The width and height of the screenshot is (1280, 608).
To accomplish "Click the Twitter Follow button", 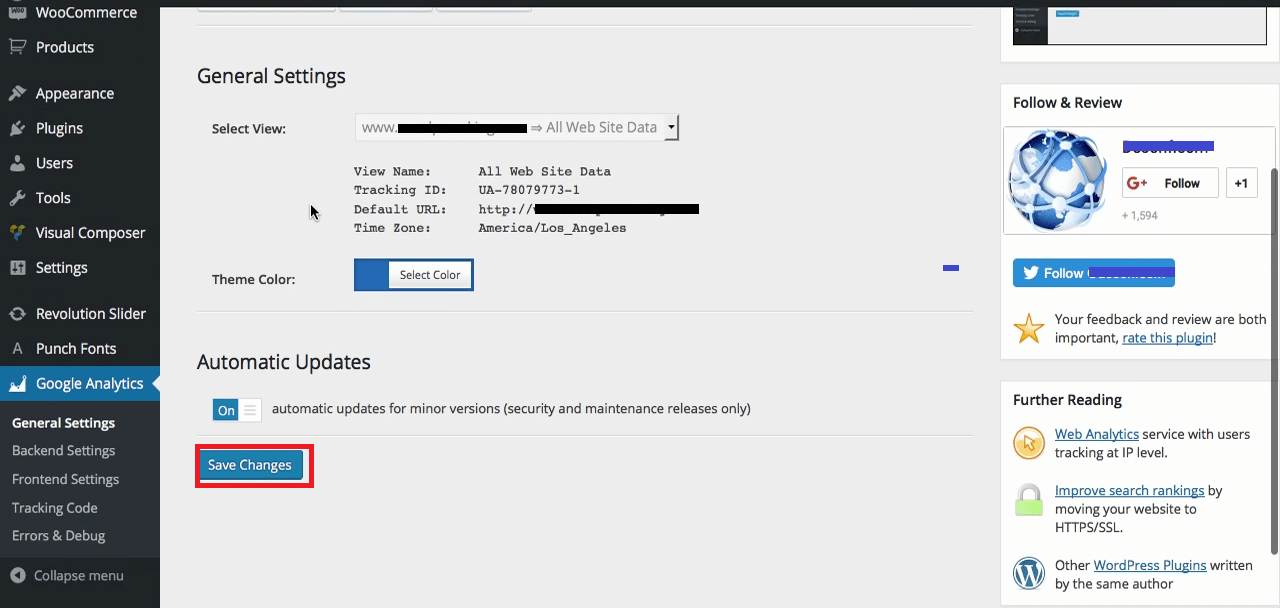I will pos(1094,273).
